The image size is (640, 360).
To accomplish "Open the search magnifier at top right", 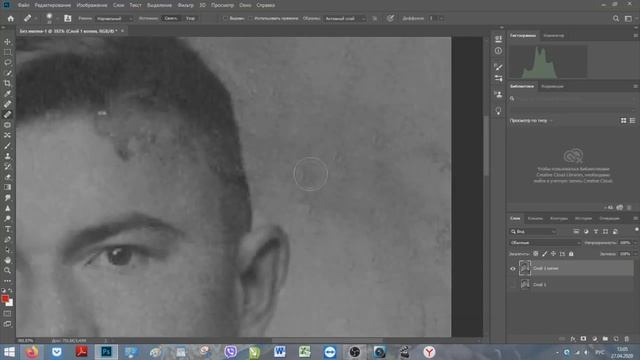I will click(x=616, y=18).
